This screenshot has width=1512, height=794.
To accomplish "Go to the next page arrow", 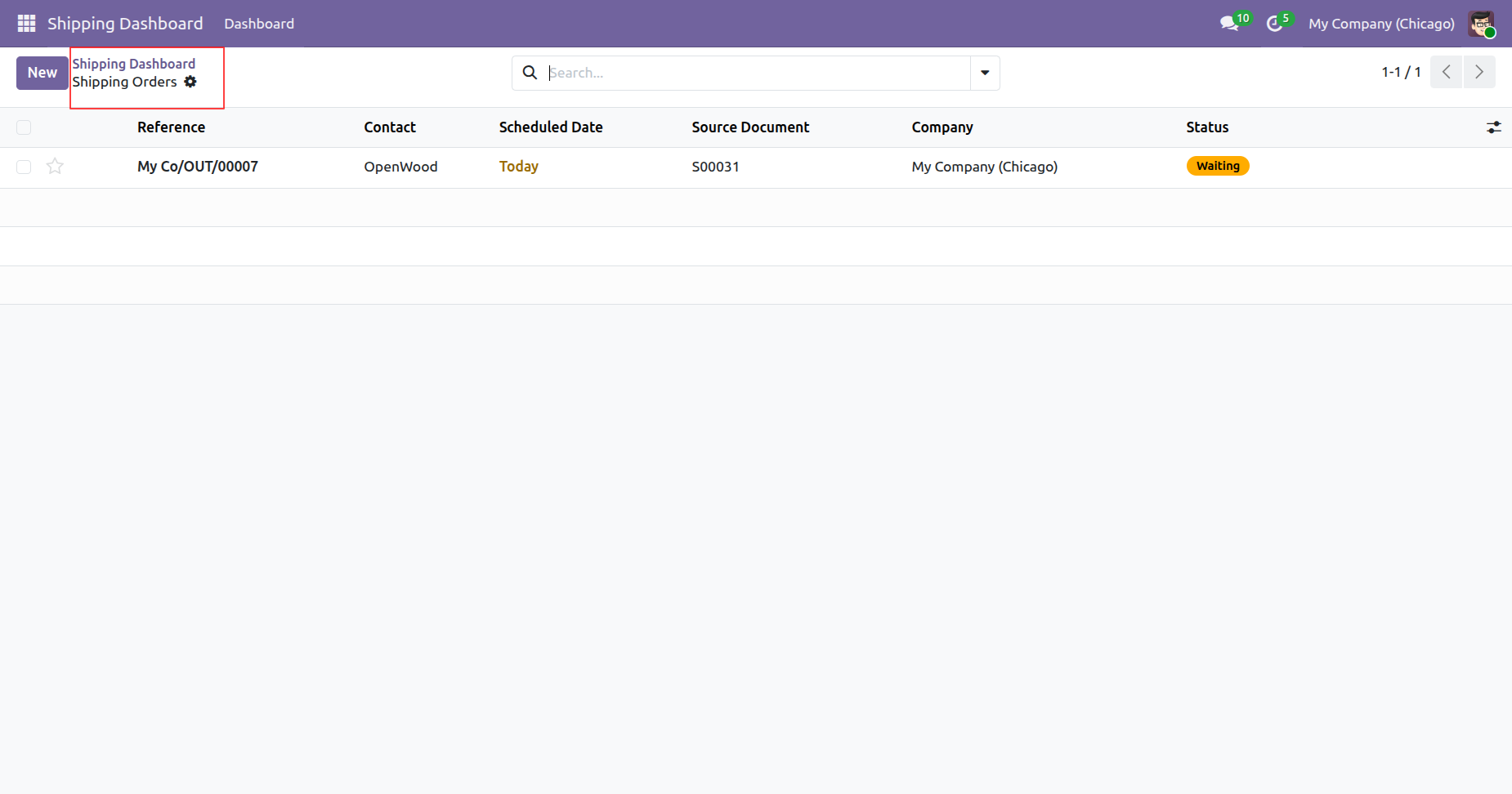I will click(1478, 72).
